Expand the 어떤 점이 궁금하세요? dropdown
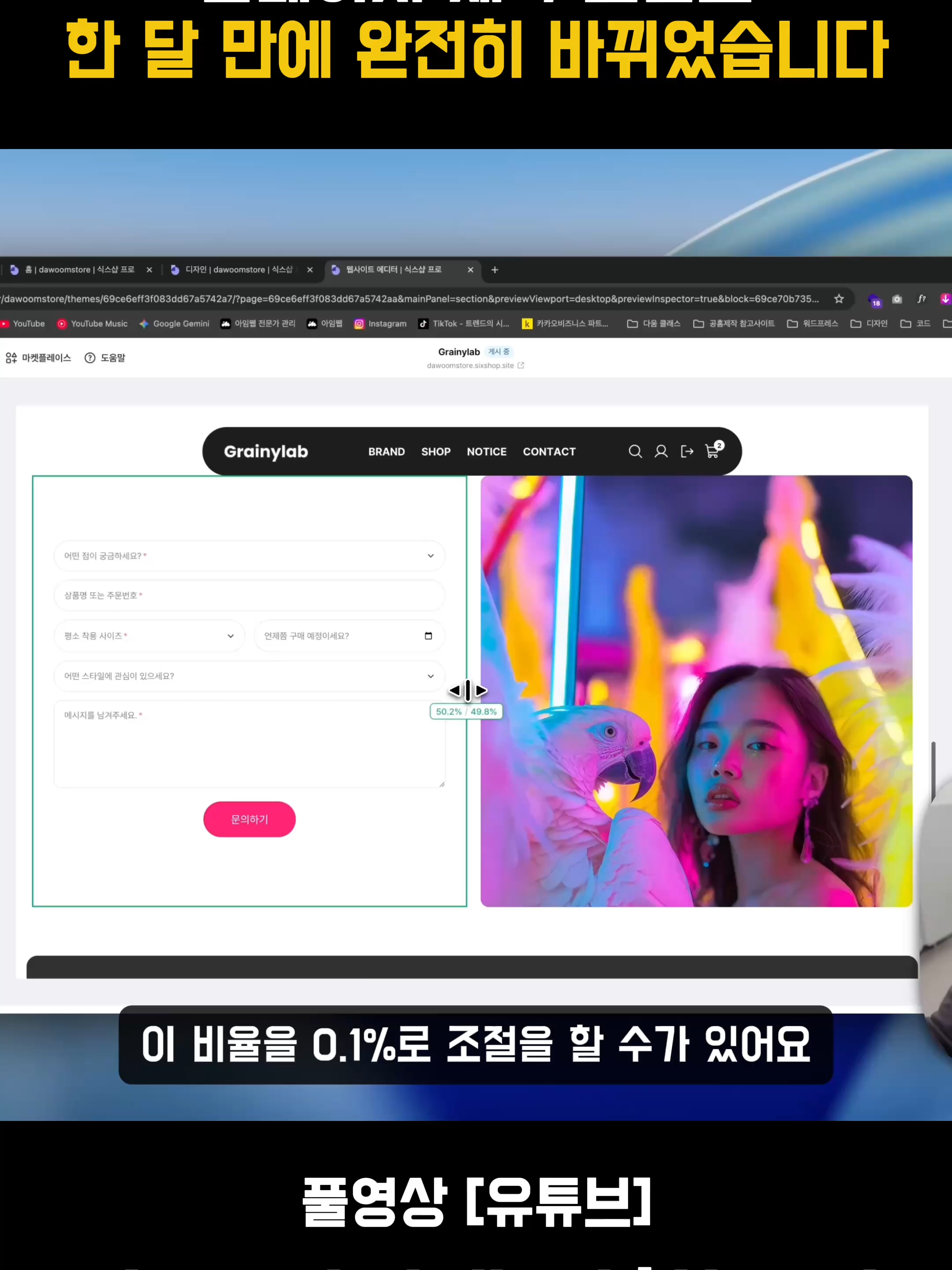The height and width of the screenshot is (1270, 952). point(249,556)
